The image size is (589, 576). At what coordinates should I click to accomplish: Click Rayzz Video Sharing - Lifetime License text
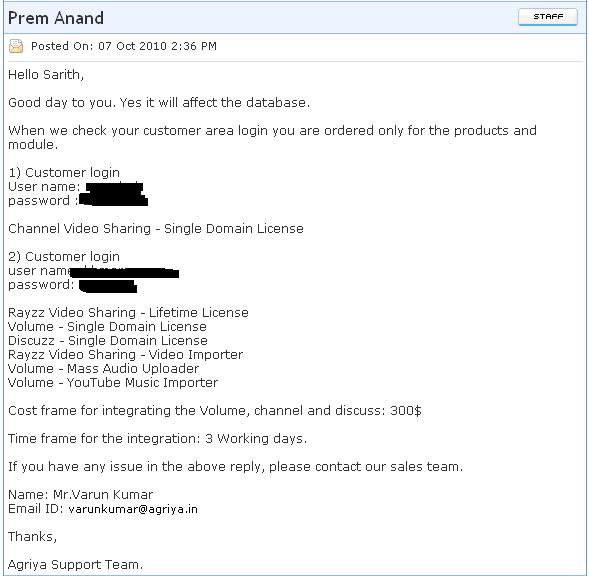click(x=128, y=313)
